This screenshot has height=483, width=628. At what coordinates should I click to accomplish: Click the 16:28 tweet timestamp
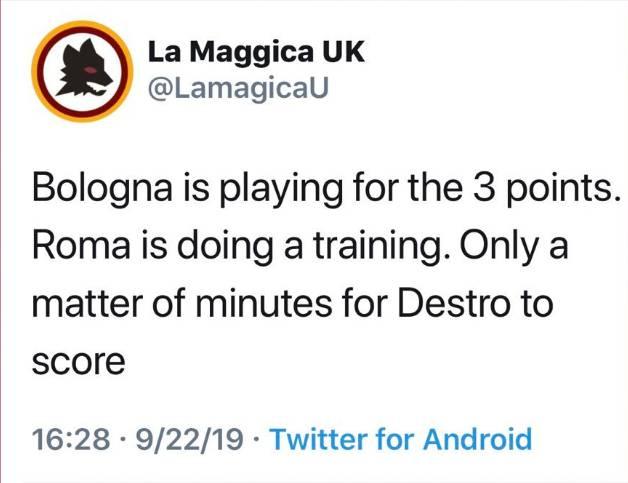tap(70, 439)
